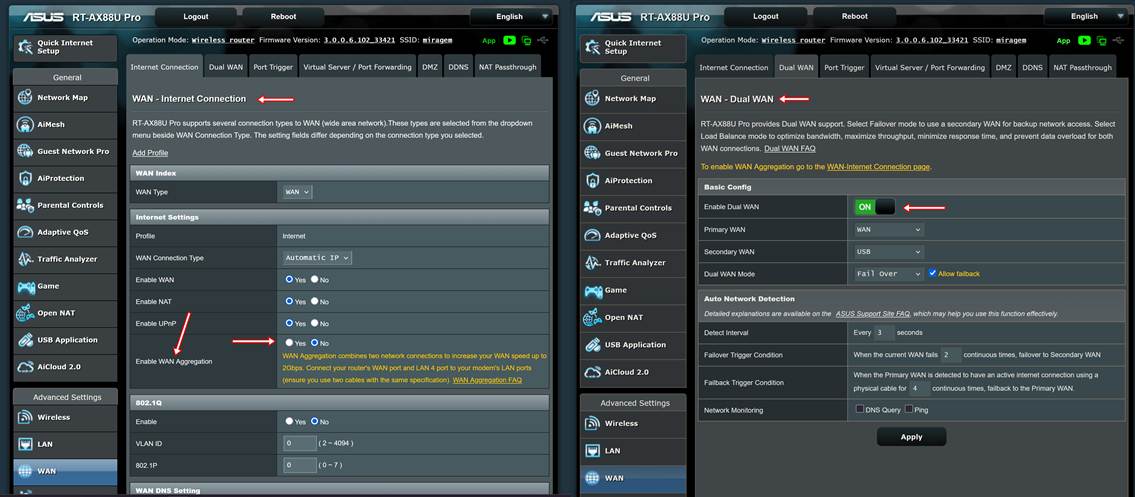Select Yes for Enable WAN Aggregation
1135x497 pixels.
coord(289,342)
